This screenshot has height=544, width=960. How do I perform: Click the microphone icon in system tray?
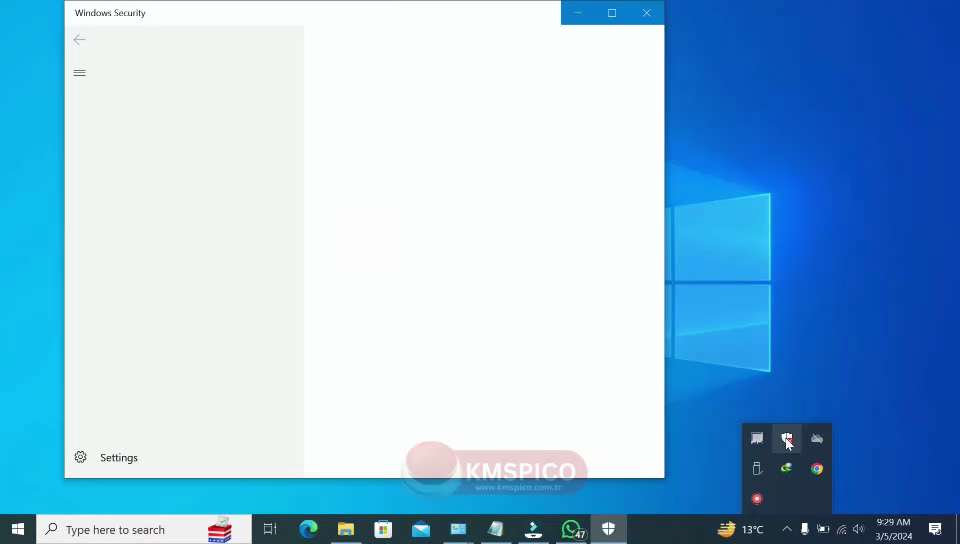pyautogui.click(x=804, y=529)
